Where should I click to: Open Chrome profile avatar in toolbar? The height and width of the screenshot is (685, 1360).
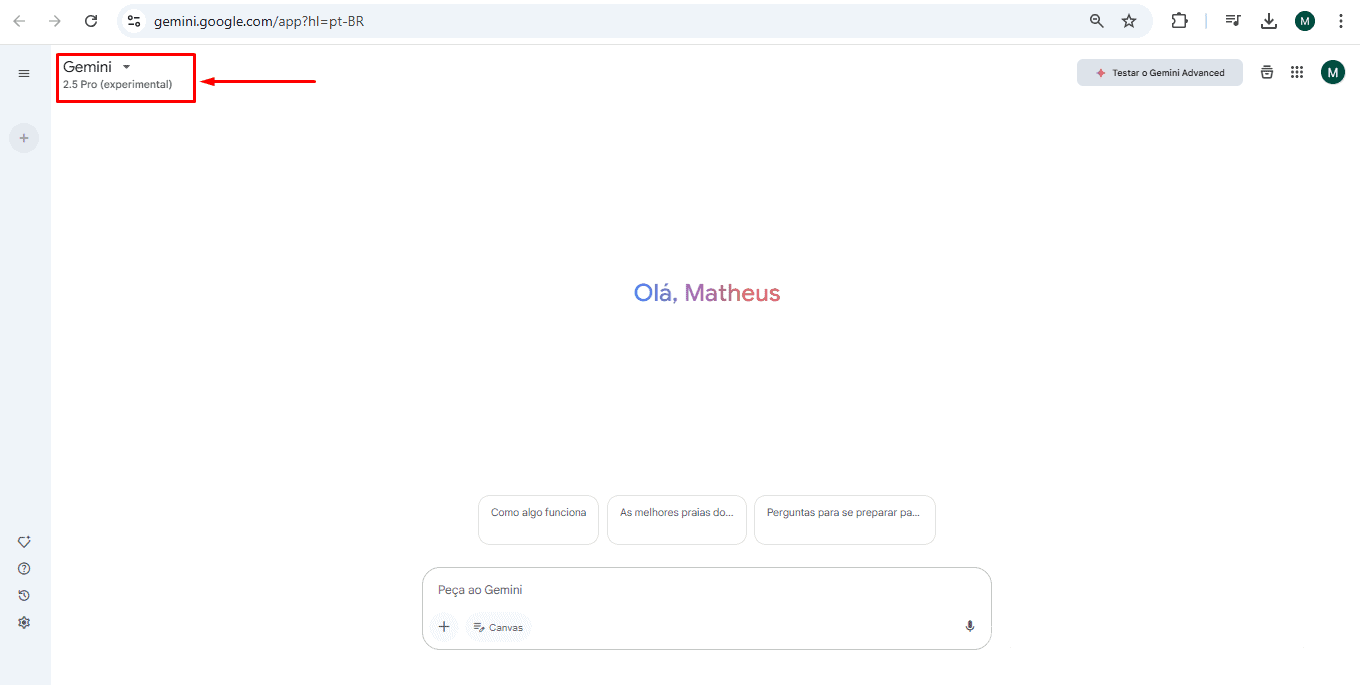(x=1305, y=21)
